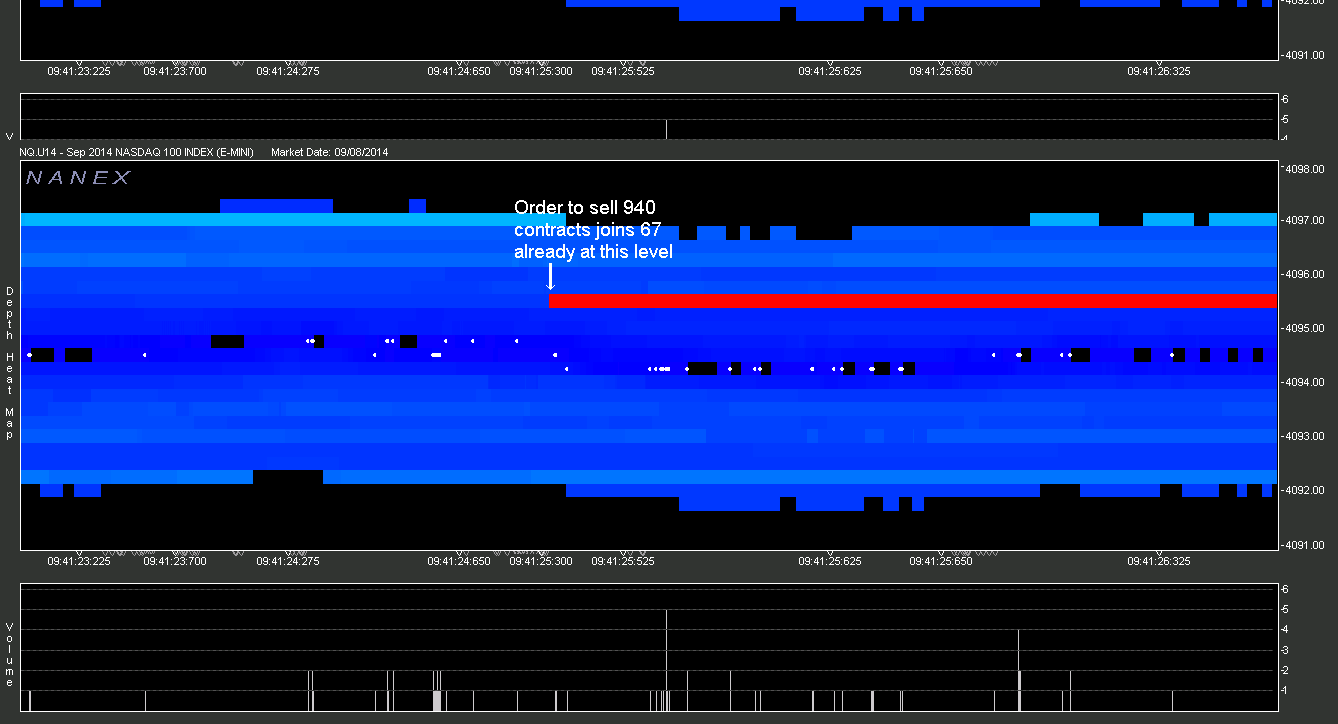The image size is (1338, 724).
Task: Click 09:41:24:275 under the Depth Heat Map
Action: pos(288,561)
